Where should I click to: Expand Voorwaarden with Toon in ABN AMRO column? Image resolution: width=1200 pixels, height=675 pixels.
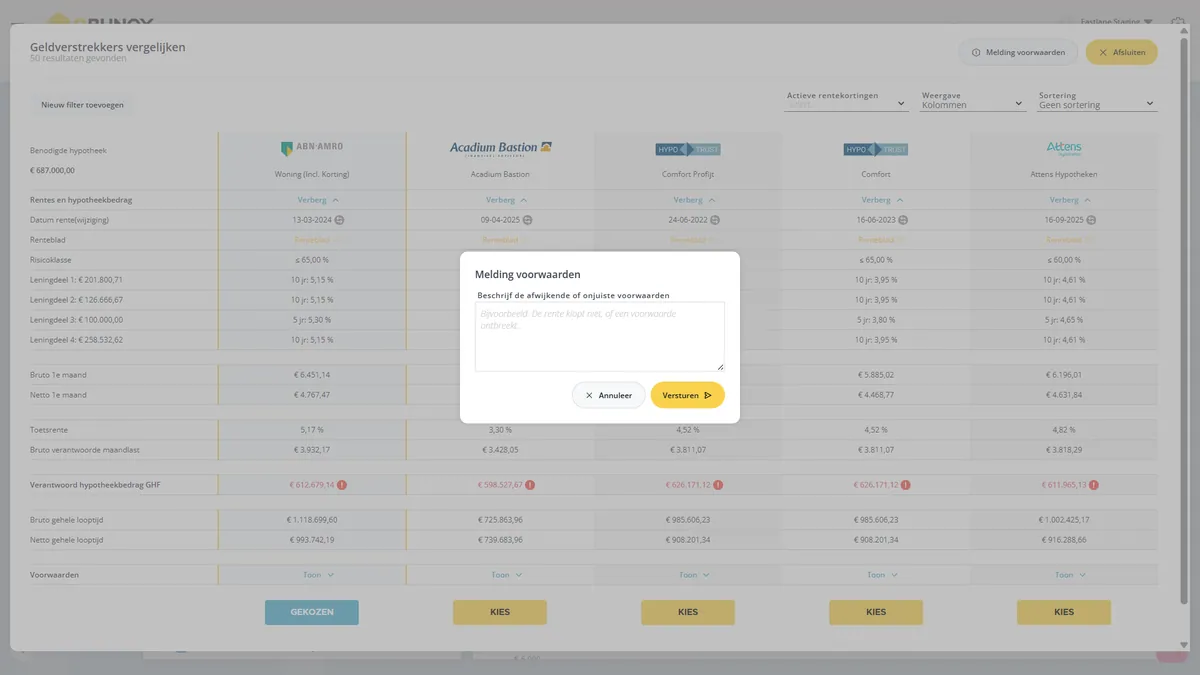point(318,575)
